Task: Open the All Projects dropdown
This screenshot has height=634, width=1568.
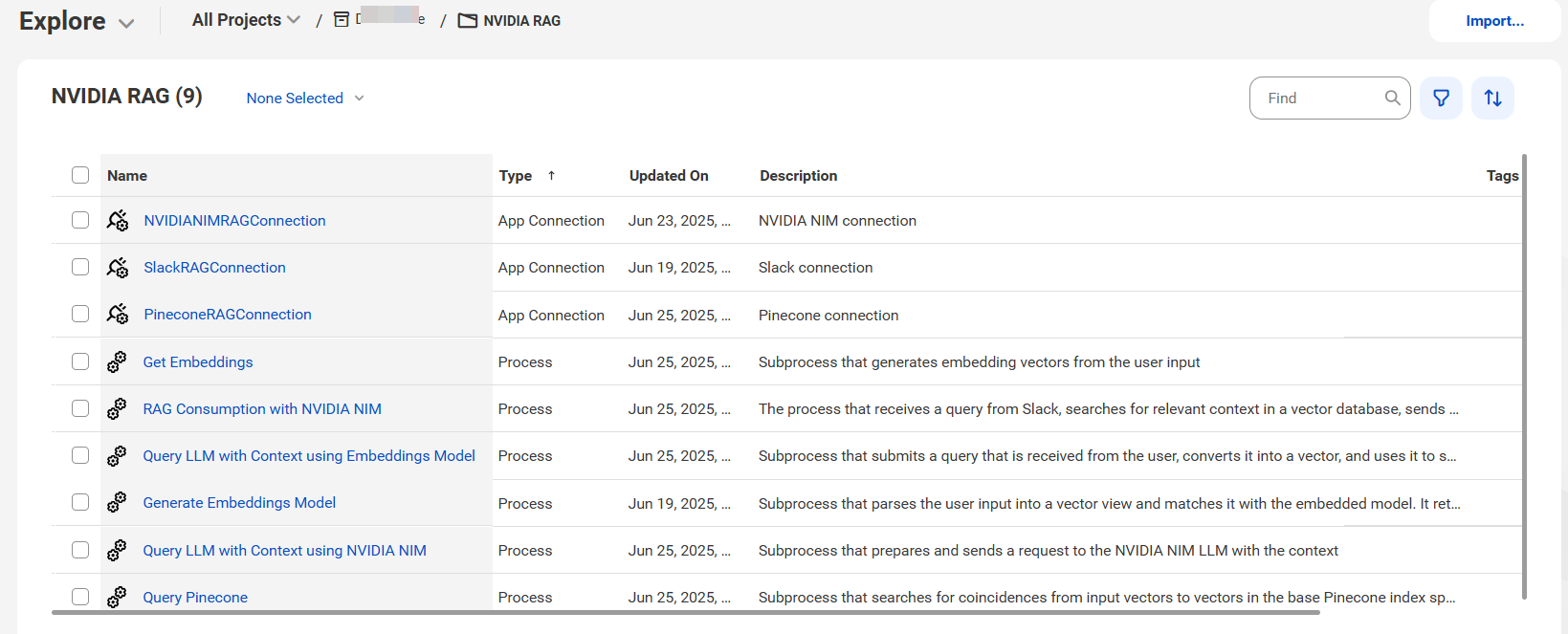Action: pos(246,20)
